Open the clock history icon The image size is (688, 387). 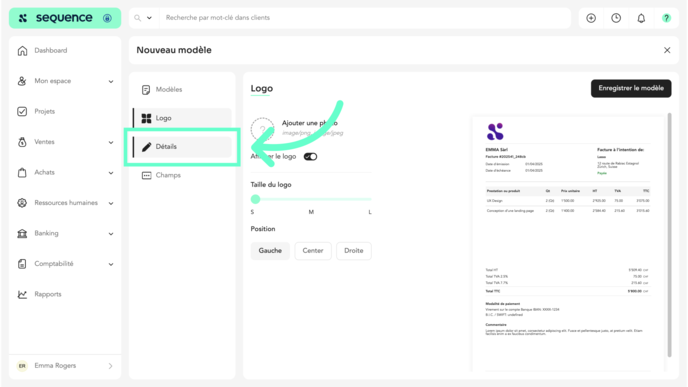[x=616, y=18]
